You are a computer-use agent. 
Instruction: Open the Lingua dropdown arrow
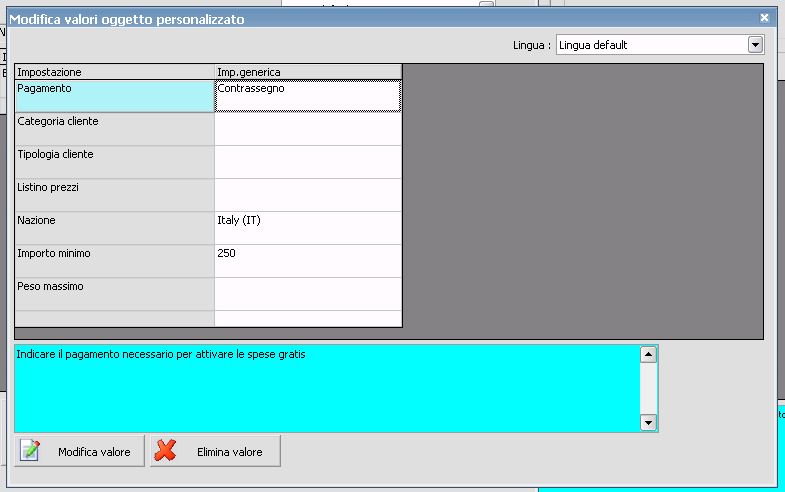(x=755, y=45)
